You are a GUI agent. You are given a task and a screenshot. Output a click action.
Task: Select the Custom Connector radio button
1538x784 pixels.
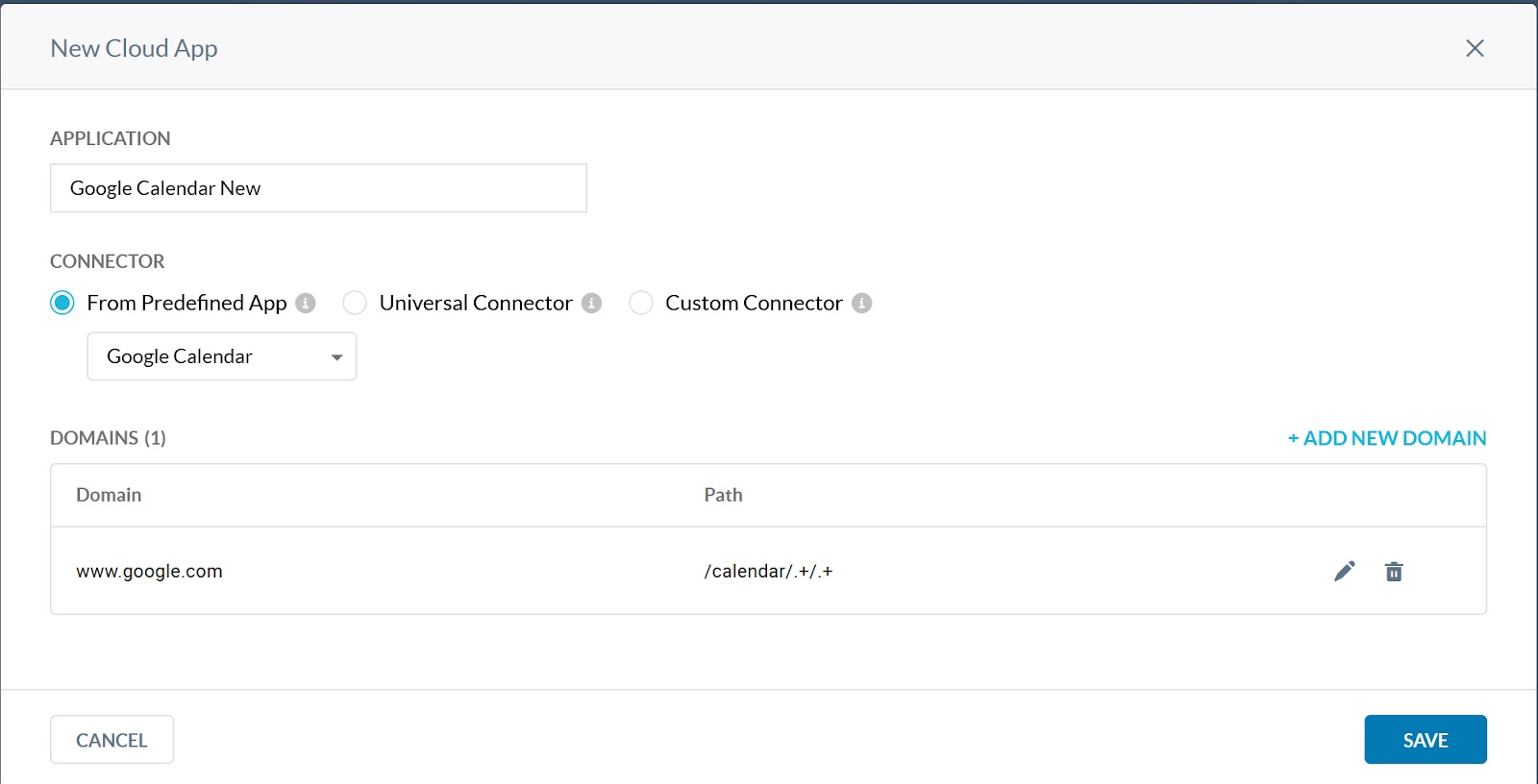click(x=641, y=303)
